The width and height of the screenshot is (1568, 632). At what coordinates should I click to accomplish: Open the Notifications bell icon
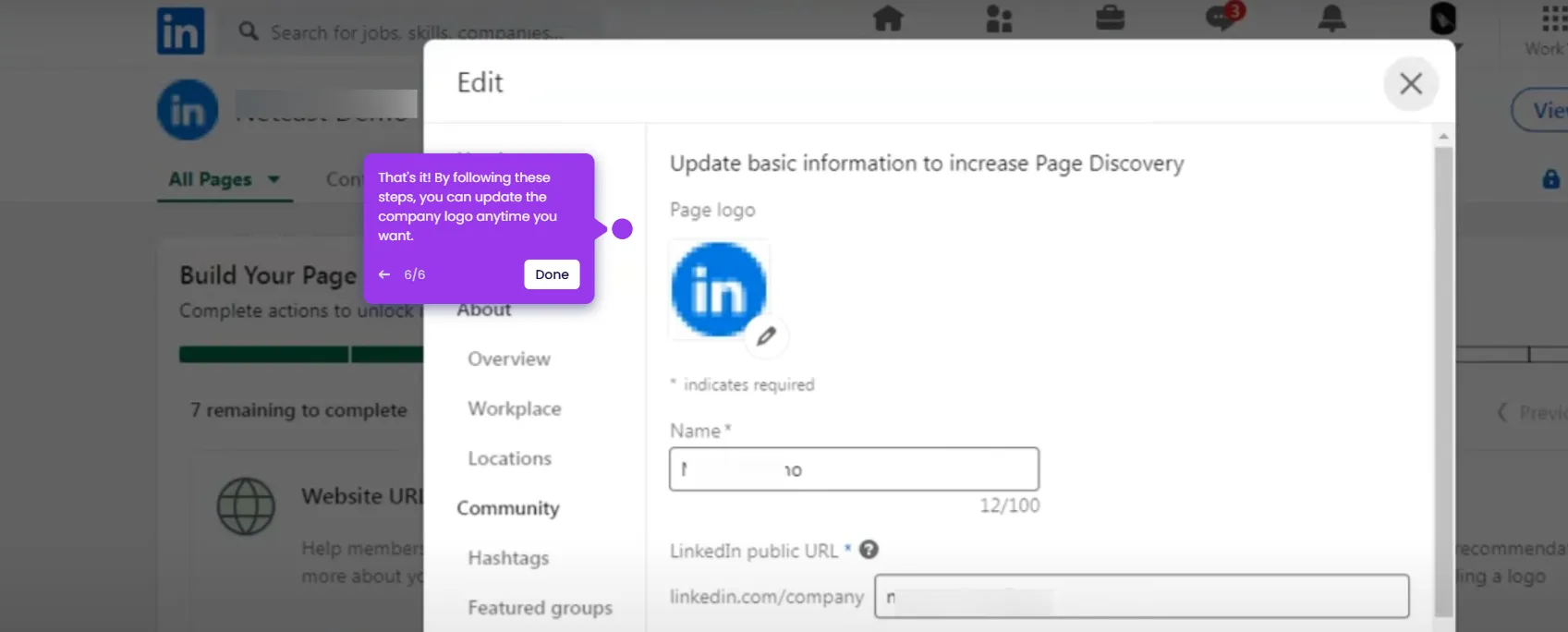click(1331, 18)
